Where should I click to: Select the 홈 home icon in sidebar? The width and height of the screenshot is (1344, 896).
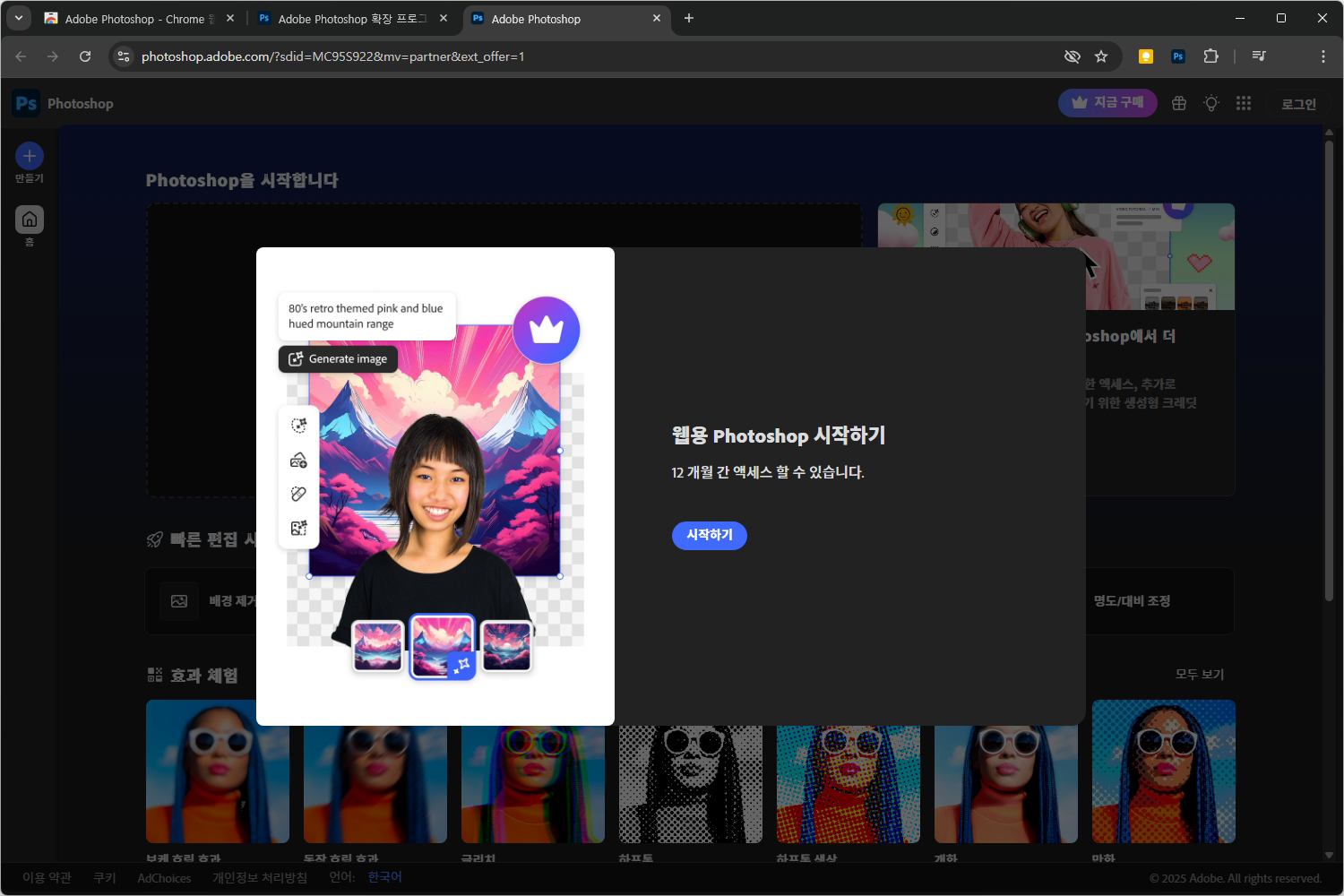click(x=30, y=220)
